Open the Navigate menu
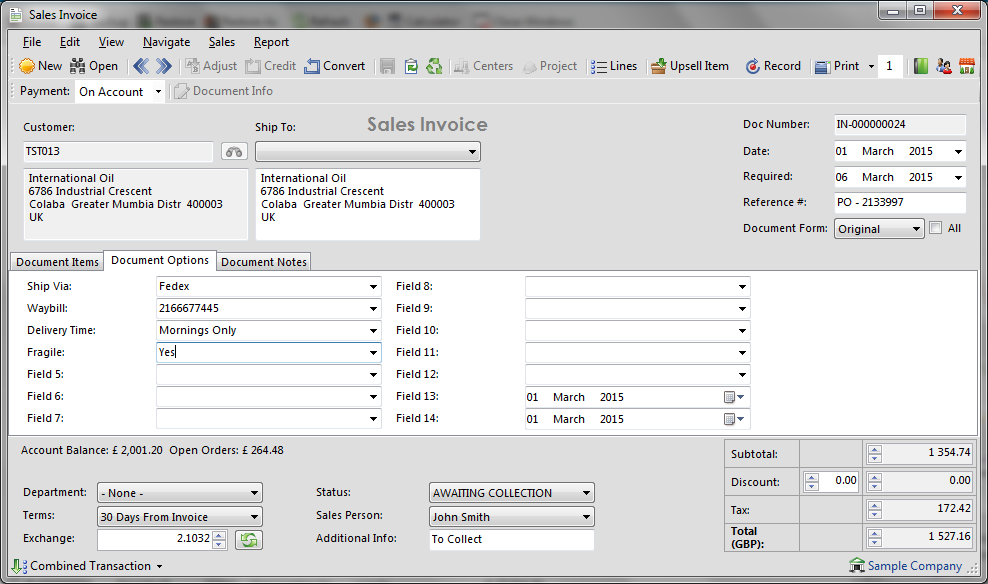Image resolution: width=988 pixels, height=584 pixels. (166, 42)
